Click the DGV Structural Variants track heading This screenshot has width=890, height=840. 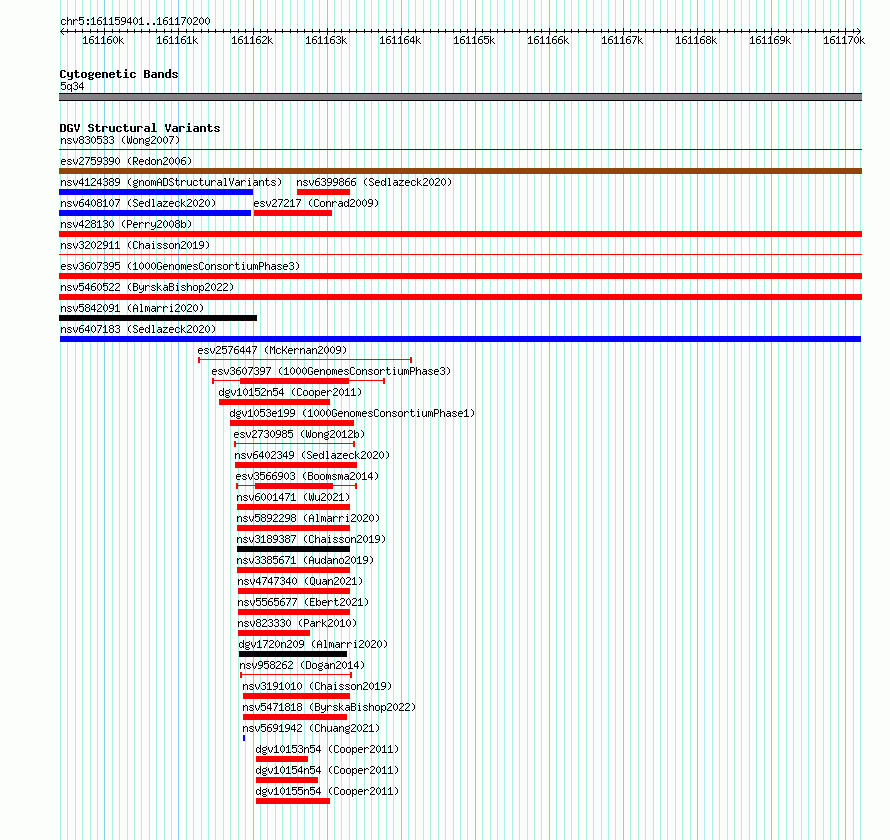[140, 128]
